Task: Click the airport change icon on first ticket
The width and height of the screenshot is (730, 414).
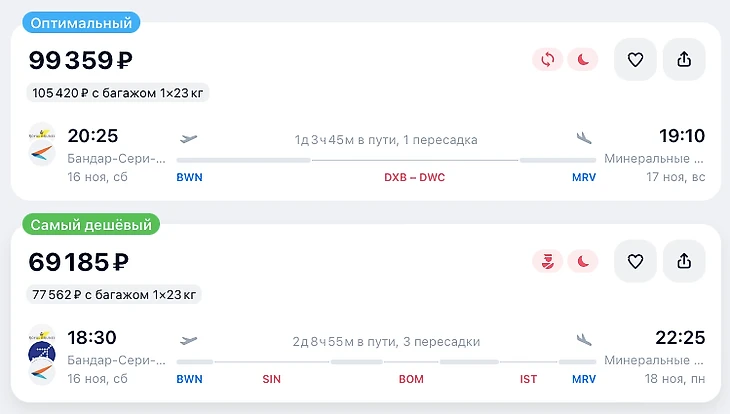Action: click(x=547, y=60)
